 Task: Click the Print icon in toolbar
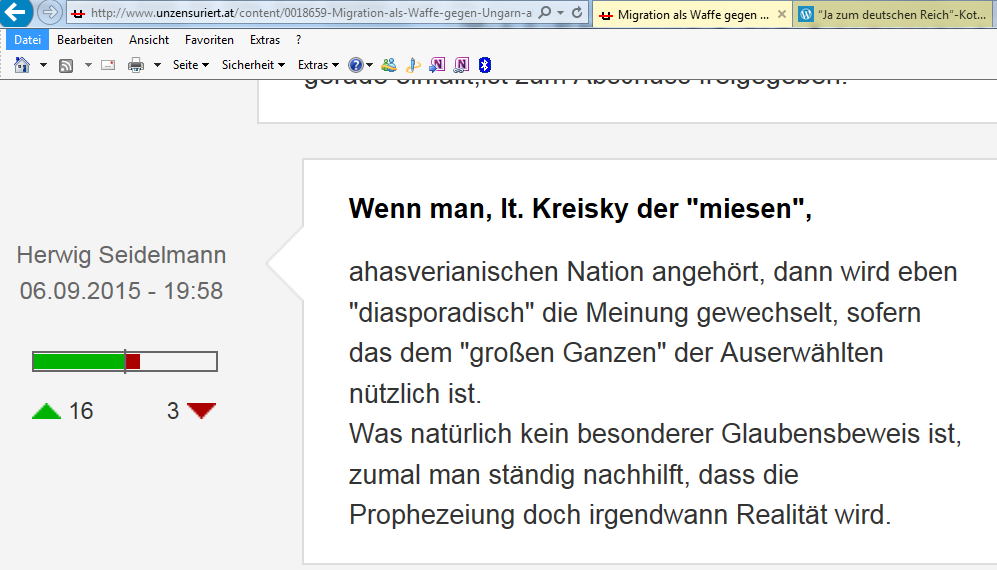pyautogui.click(x=136, y=65)
